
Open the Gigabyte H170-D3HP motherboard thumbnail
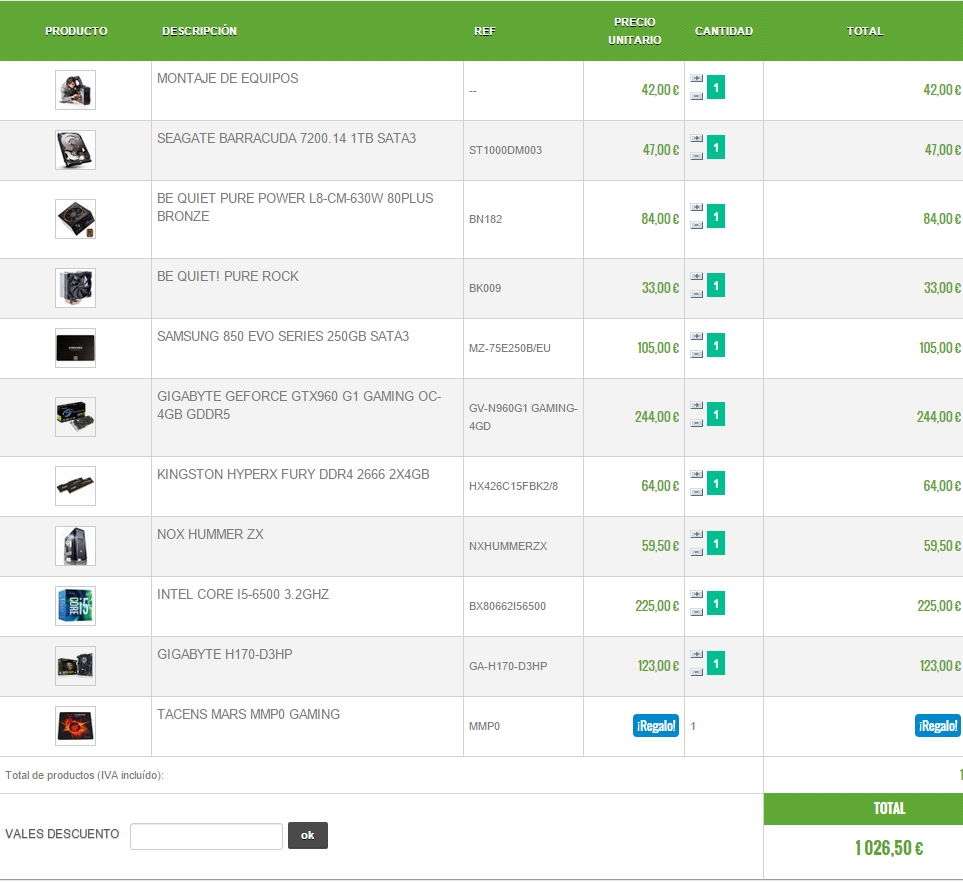[x=76, y=666]
